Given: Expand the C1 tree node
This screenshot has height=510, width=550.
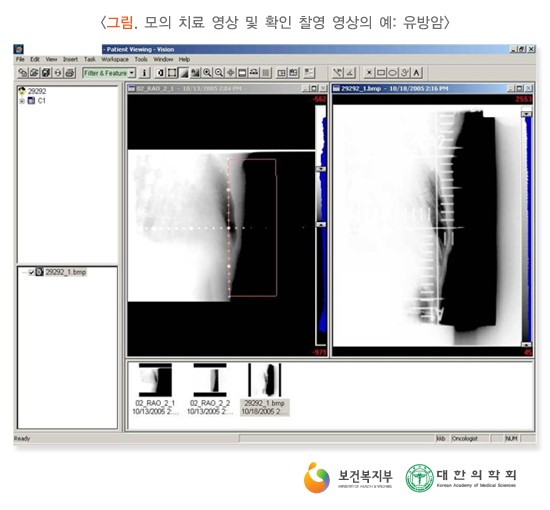Looking at the screenshot, I should (x=22, y=101).
